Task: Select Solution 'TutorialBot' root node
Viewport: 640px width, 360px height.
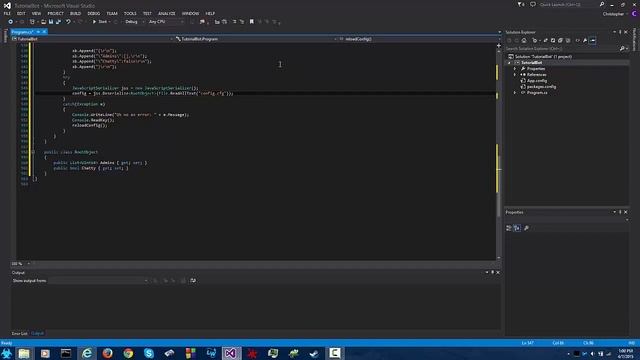Action: [x=543, y=57]
